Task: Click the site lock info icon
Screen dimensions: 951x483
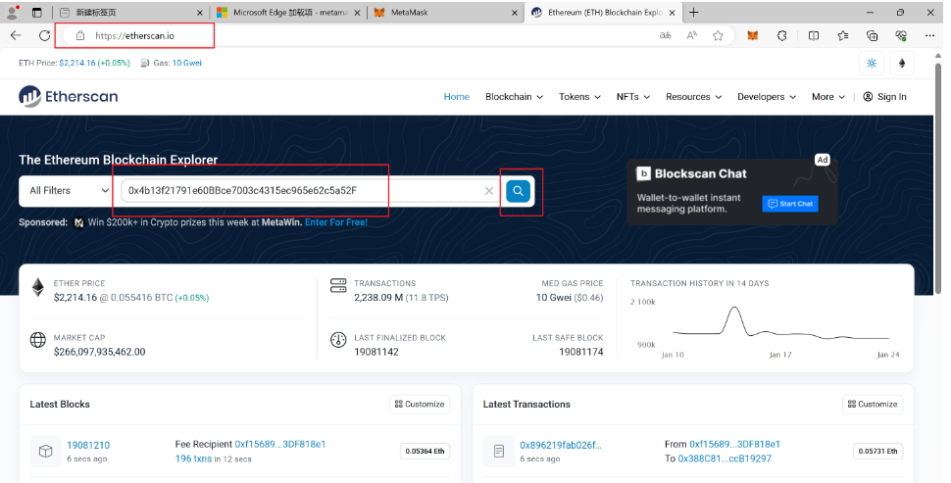Action: coord(80,36)
